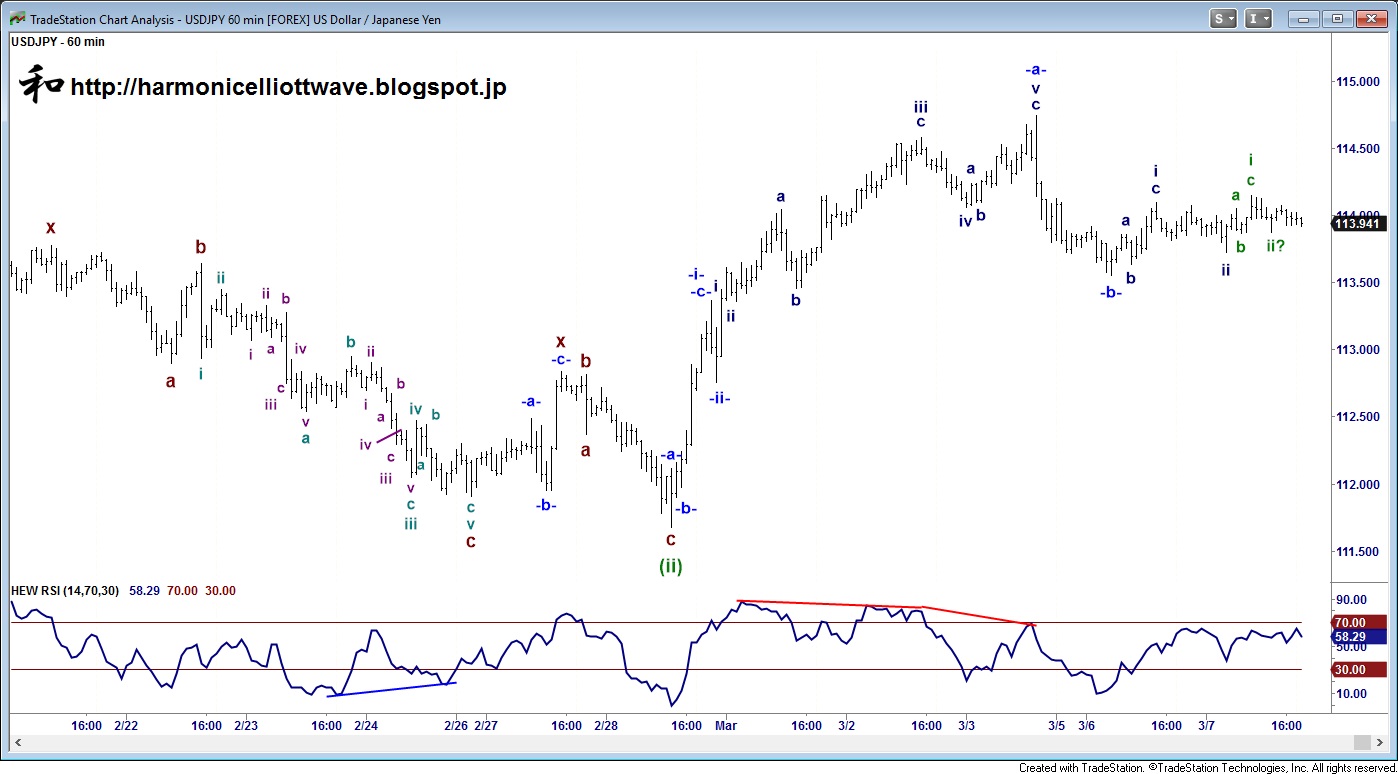Screen dimensions: 1398x774
Task: Click the 2/28 date label on time axis
Action: tap(606, 725)
